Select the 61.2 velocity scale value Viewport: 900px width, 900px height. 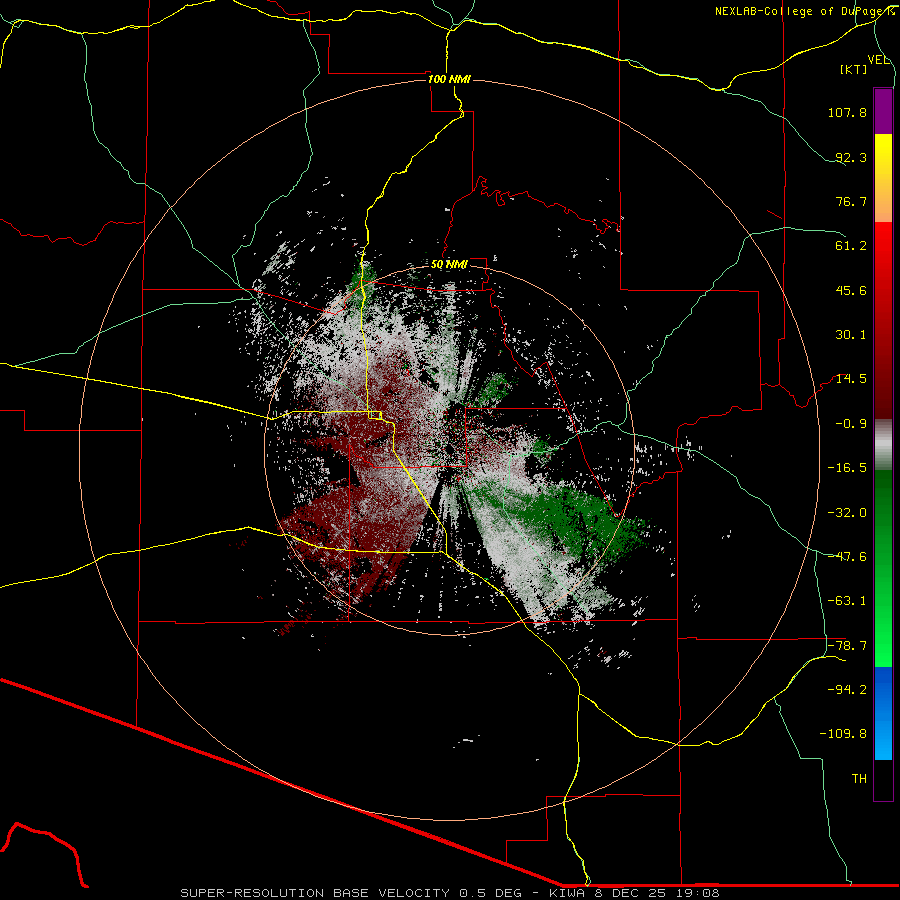pyautogui.click(x=851, y=246)
